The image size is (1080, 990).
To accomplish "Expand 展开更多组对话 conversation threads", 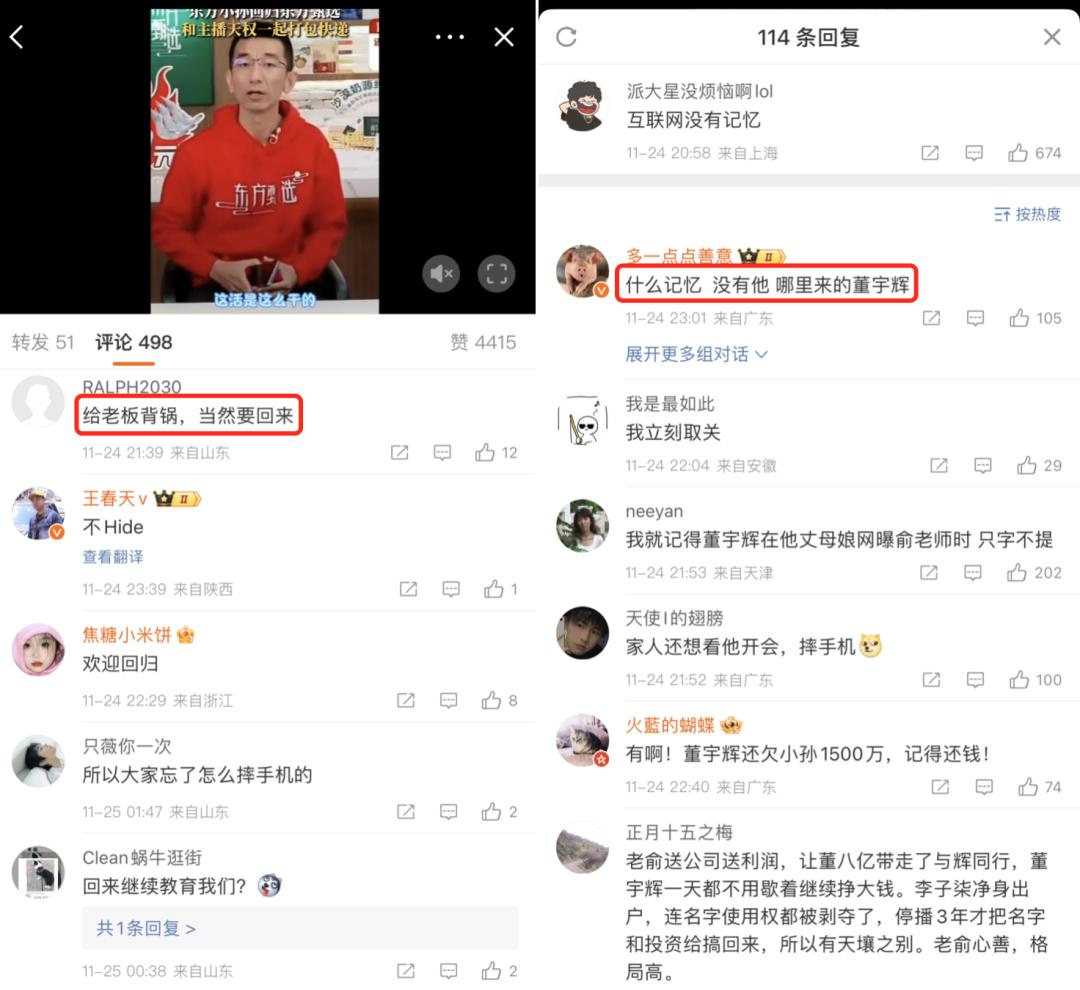I will pyautogui.click(x=696, y=354).
